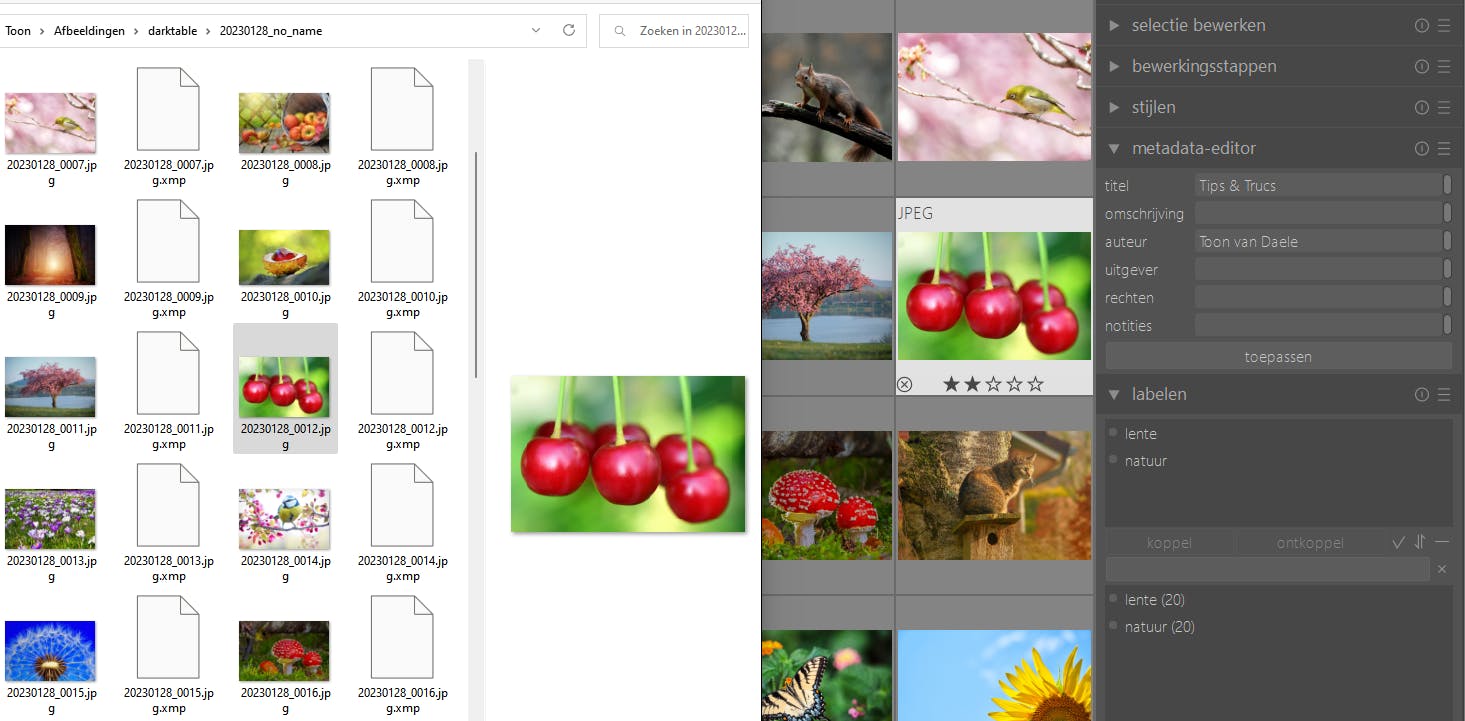Select the lente (20) tag entry
Image resolution: width=1465 pixels, height=721 pixels.
pos(1154,600)
